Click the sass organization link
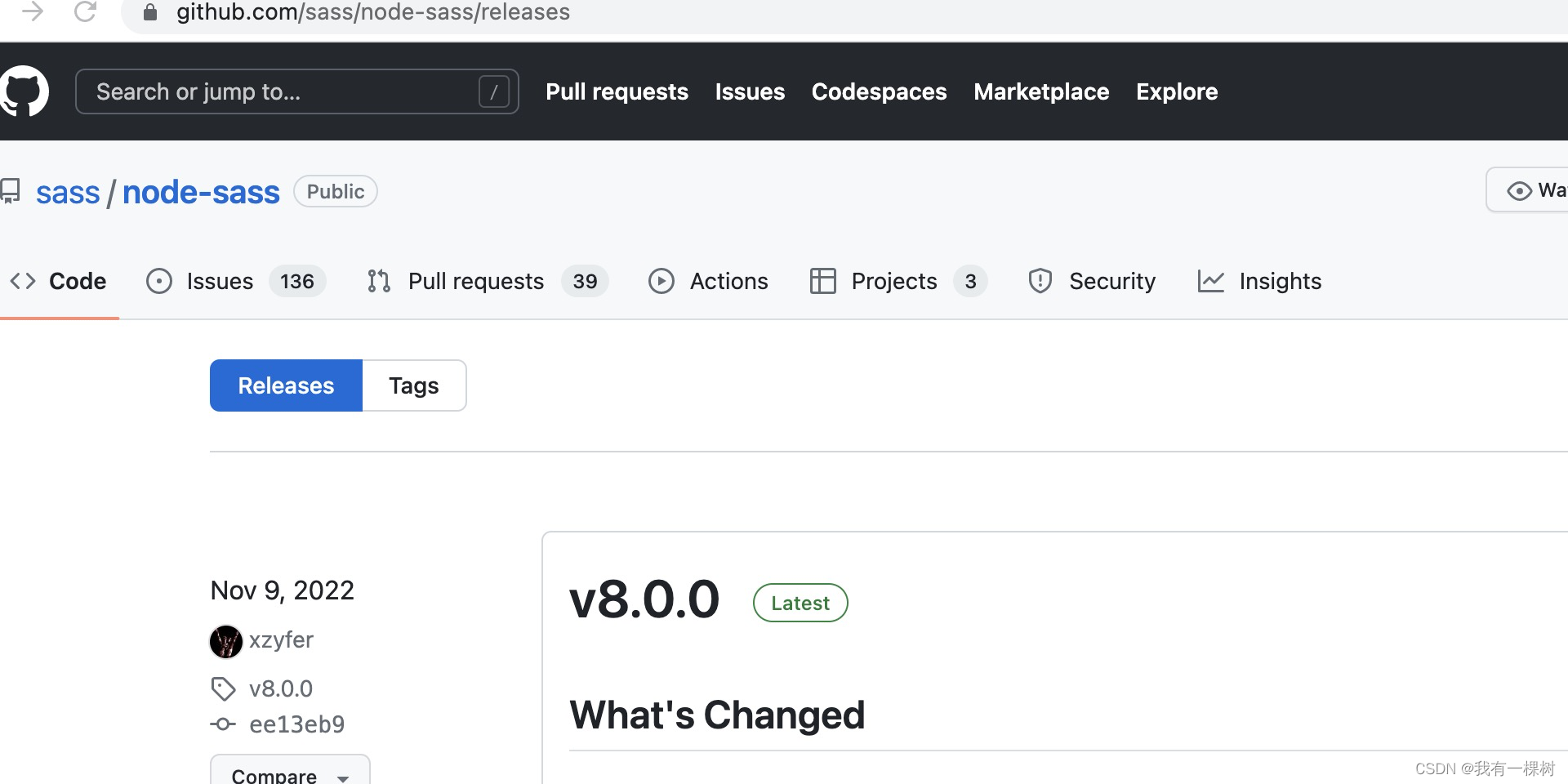 coord(68,192)
